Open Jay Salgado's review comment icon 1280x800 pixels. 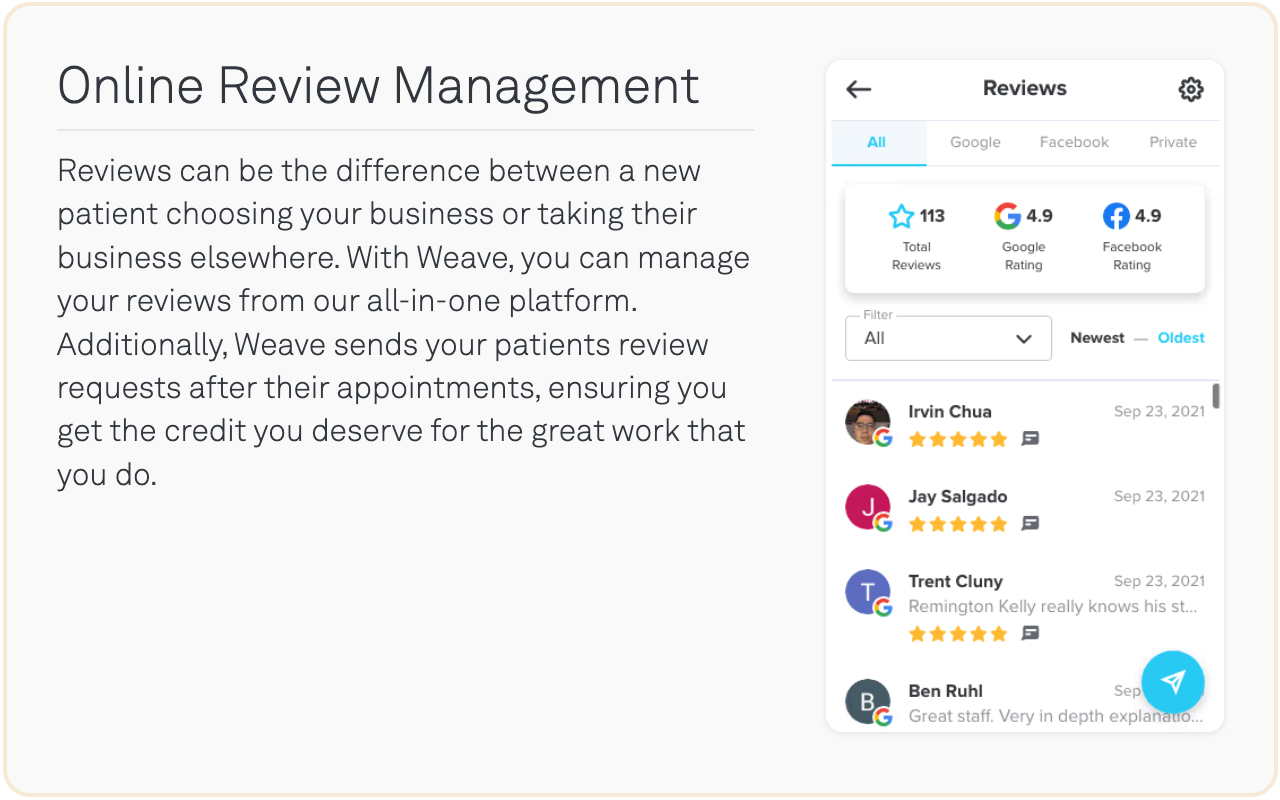[x=1030, y=524]
